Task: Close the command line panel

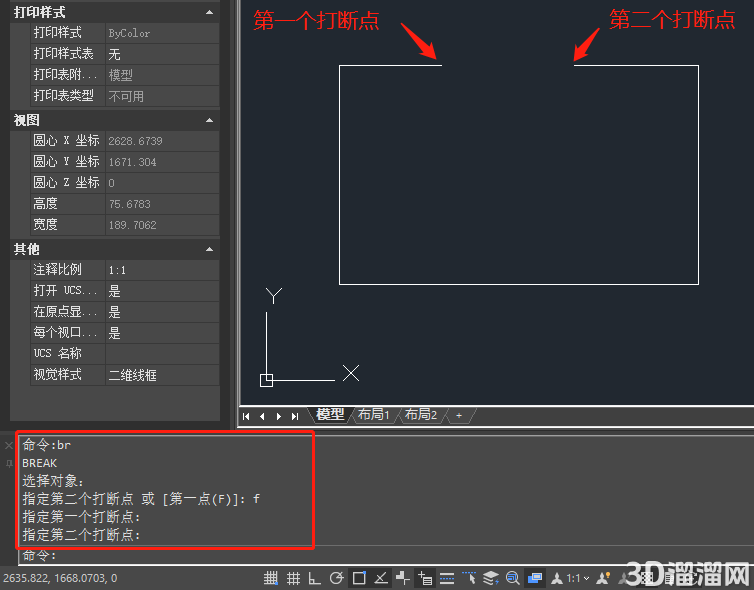Action: click(9, 446)
